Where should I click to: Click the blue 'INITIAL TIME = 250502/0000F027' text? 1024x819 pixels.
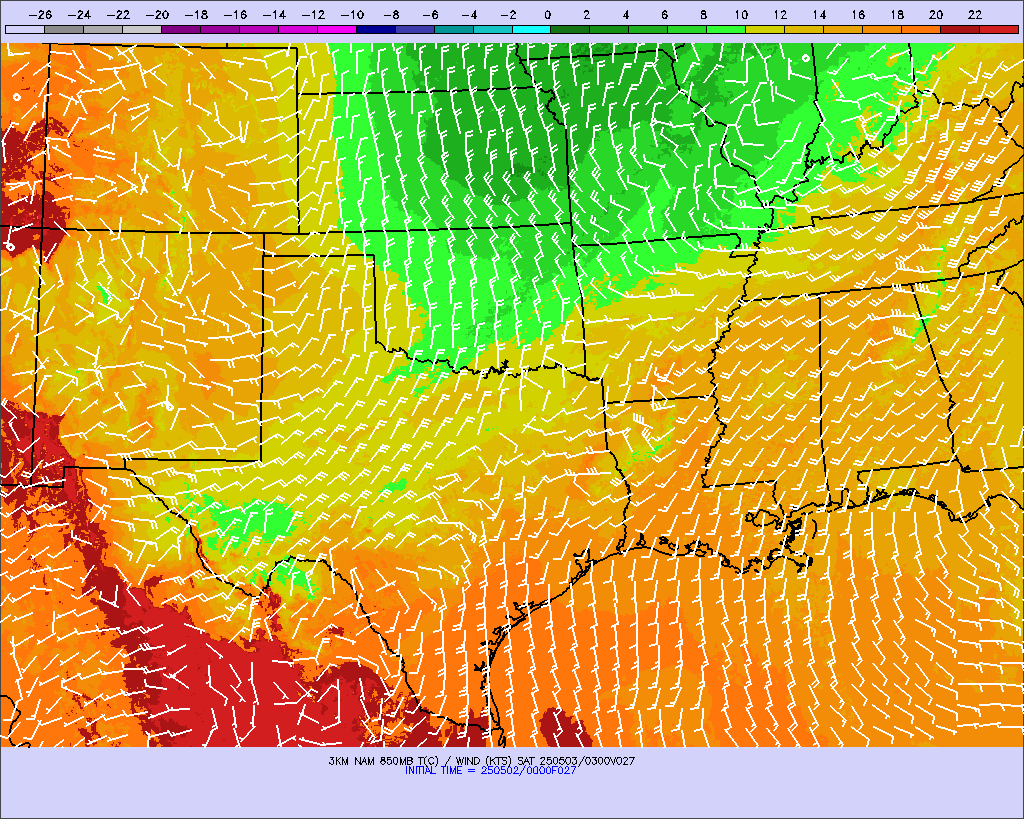490,771
